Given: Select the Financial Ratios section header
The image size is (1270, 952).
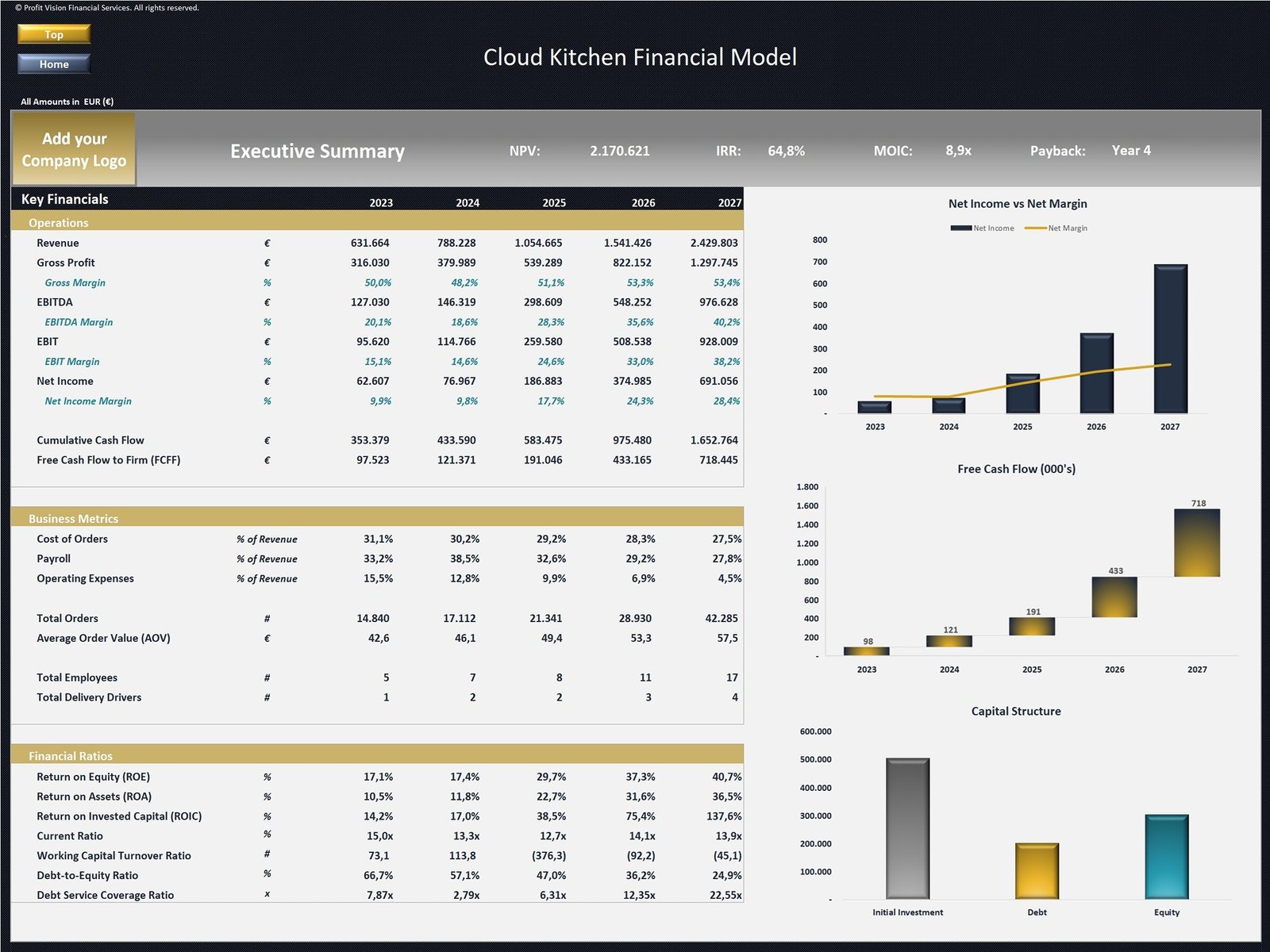Looking at the screenshot, I should [71, 756].
